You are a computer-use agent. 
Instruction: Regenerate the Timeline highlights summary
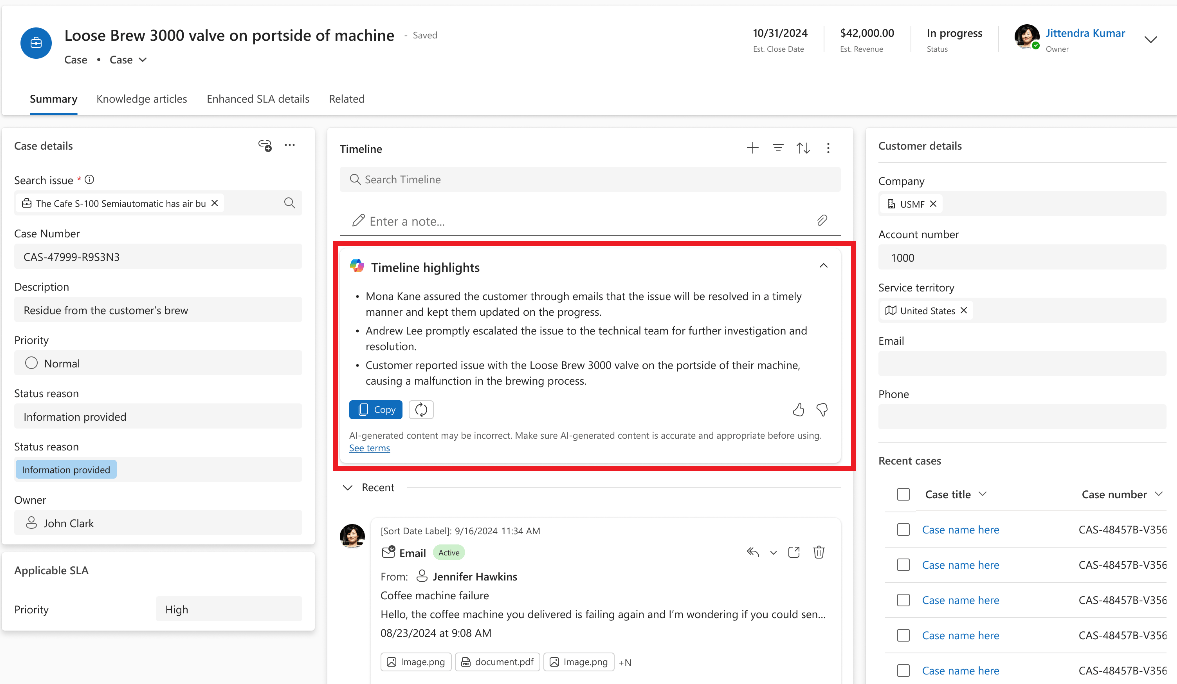421,409
